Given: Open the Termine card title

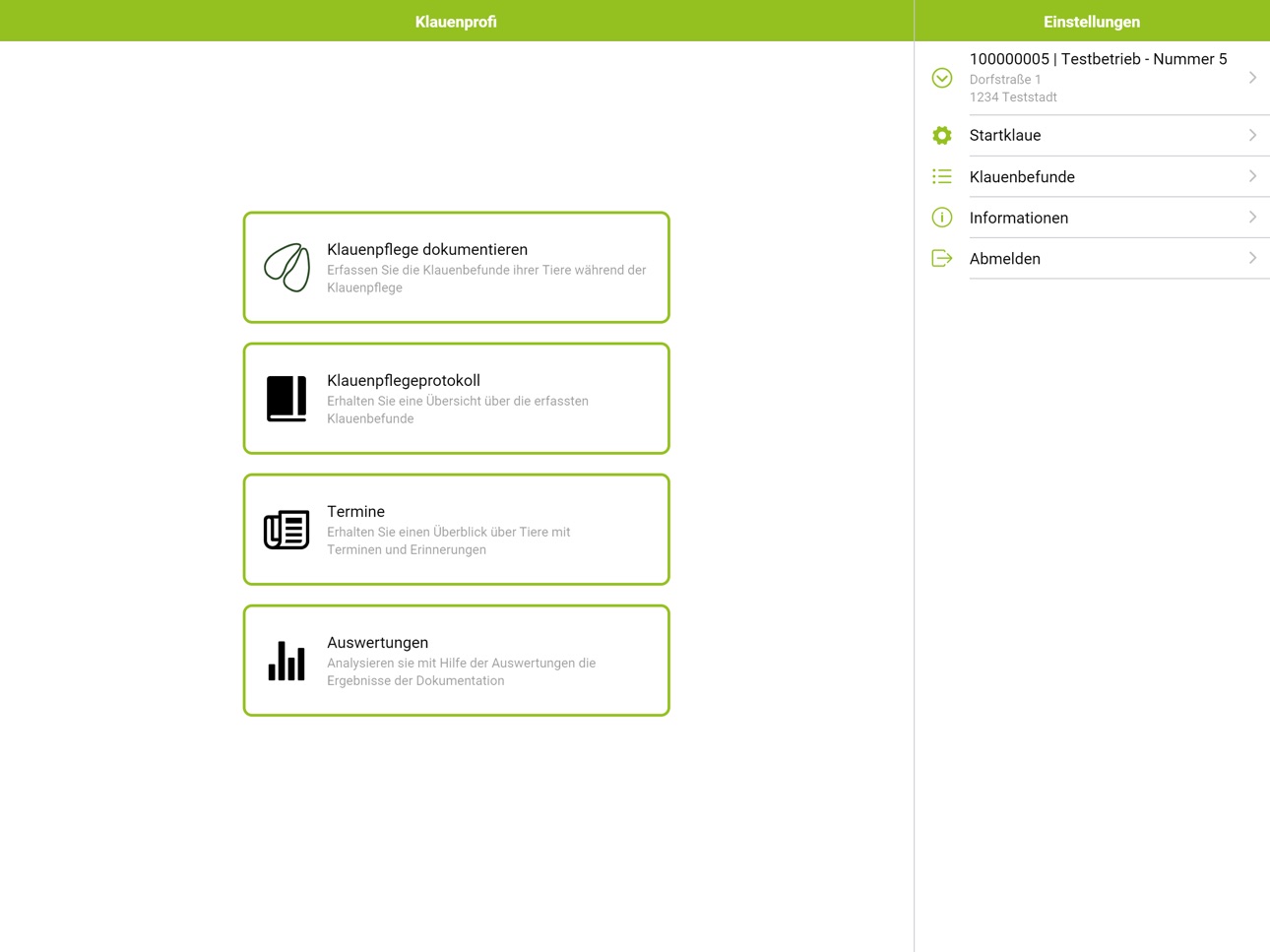Looking at the screenshot, I should coord(355,512).
